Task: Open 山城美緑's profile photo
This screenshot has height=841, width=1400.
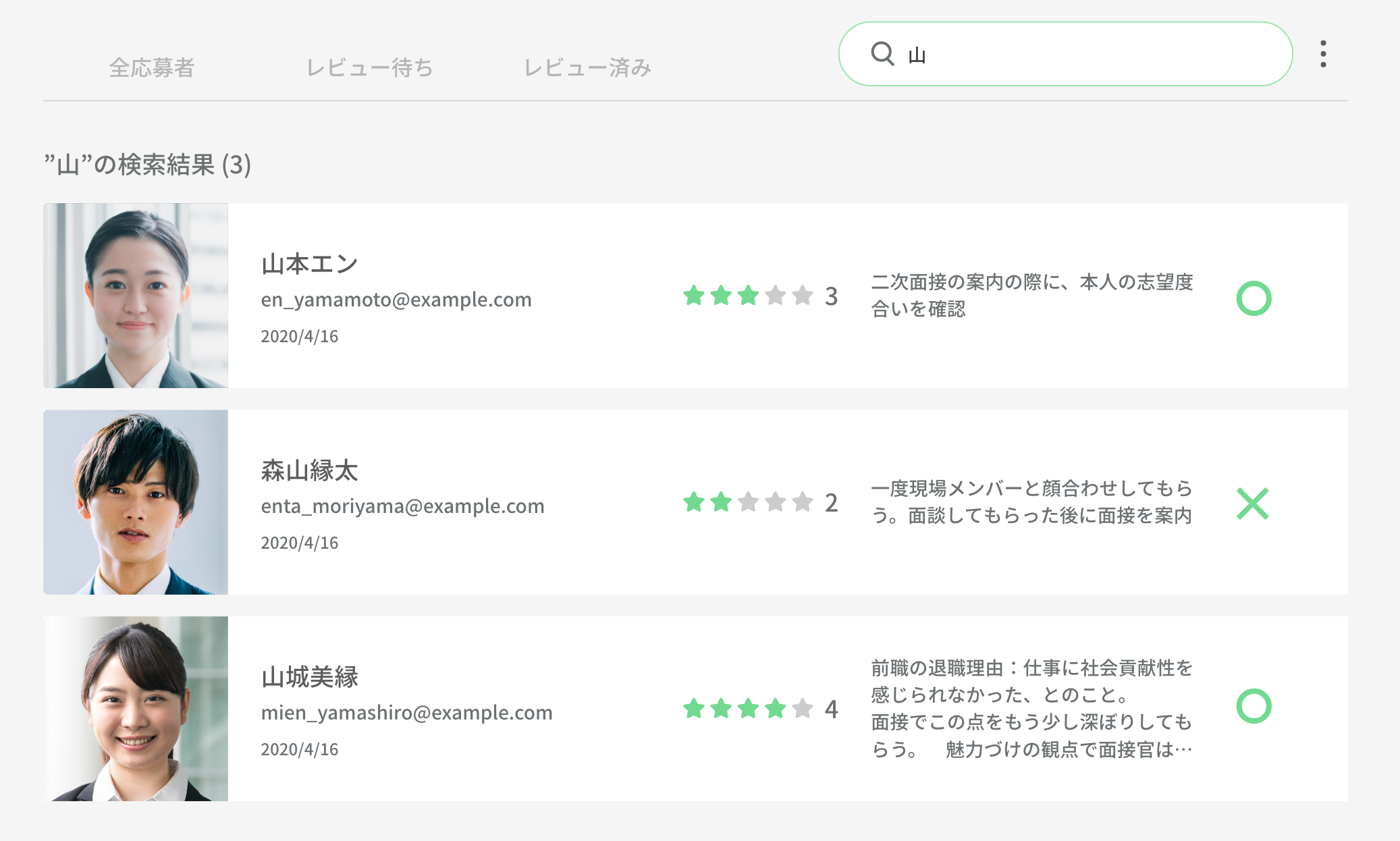Action: (136, 709)
